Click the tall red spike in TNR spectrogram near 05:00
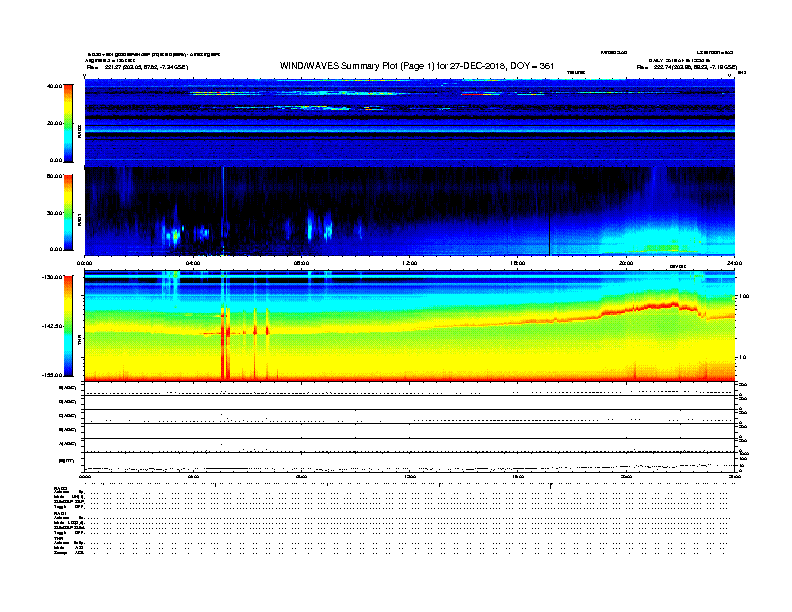The height and width of the screenshot is (612, 792). tap(222, 343)
